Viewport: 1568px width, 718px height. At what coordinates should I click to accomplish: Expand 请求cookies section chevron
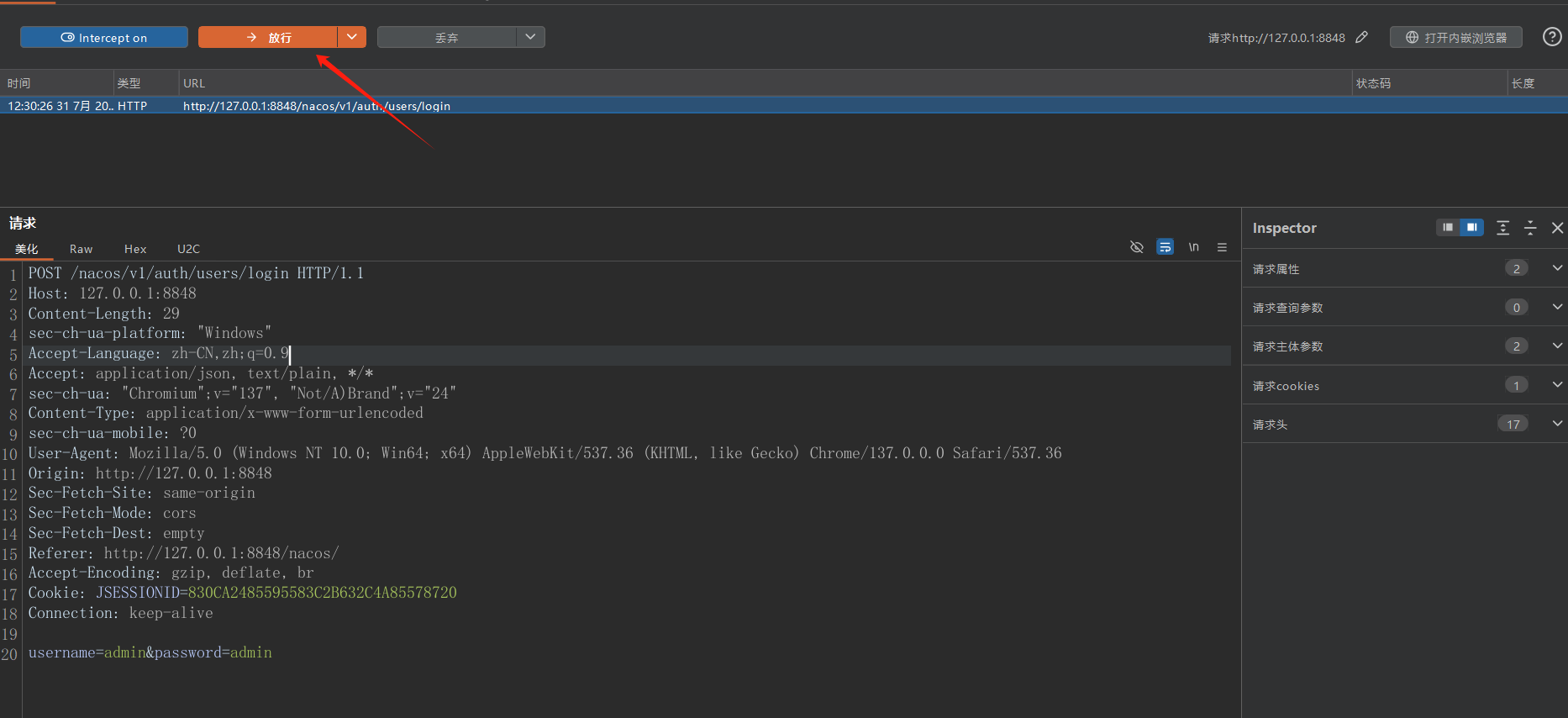(x=1557, y=385)
